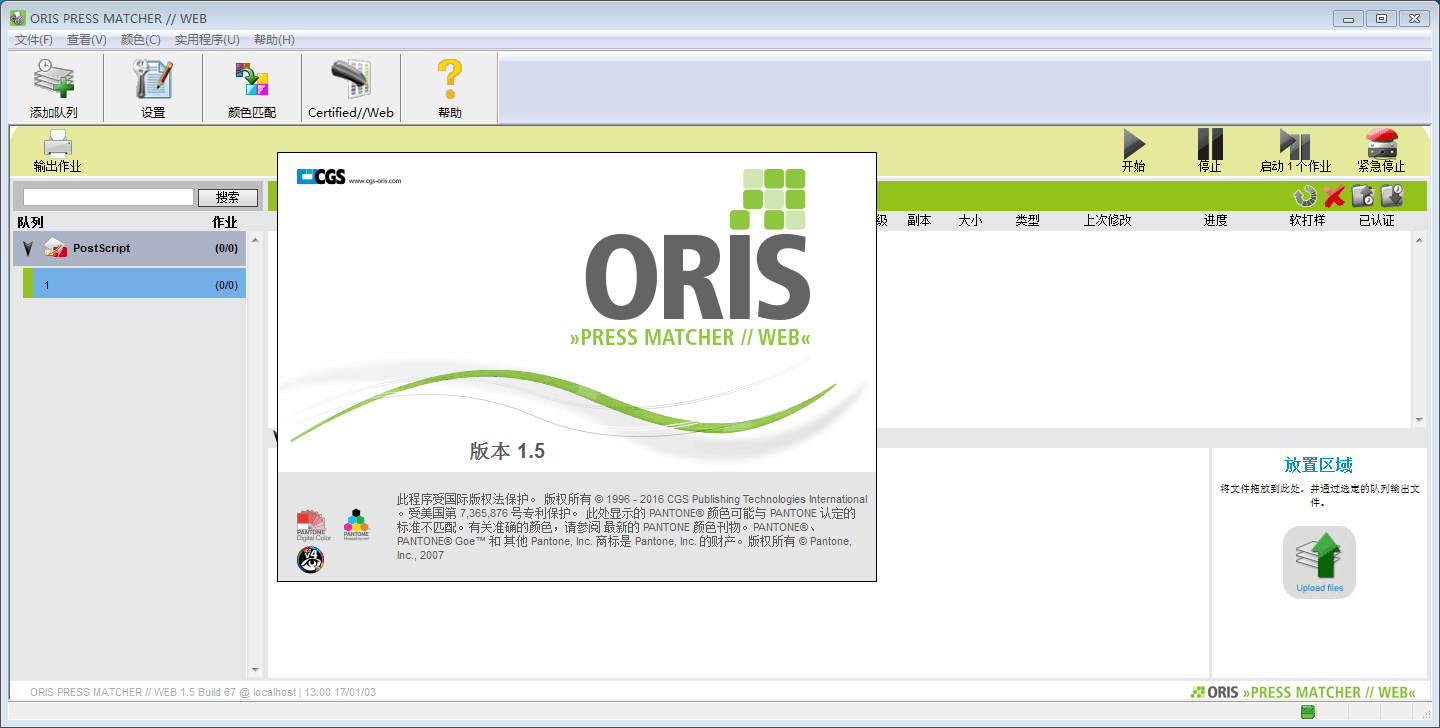Click the green Upload files icon

coord(1319,562)
